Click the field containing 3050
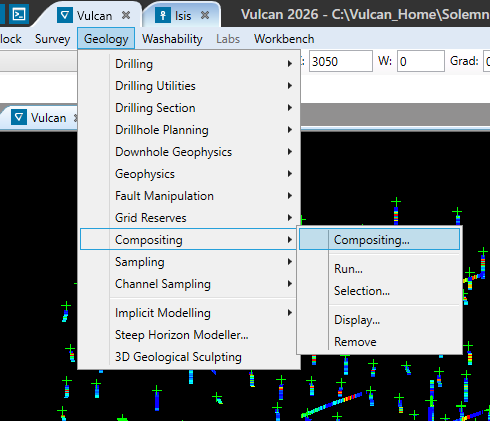 pos(340,61)
